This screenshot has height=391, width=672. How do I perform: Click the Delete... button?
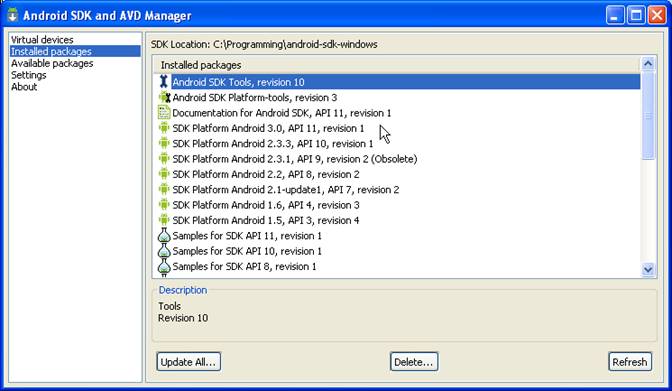(414, 362)
